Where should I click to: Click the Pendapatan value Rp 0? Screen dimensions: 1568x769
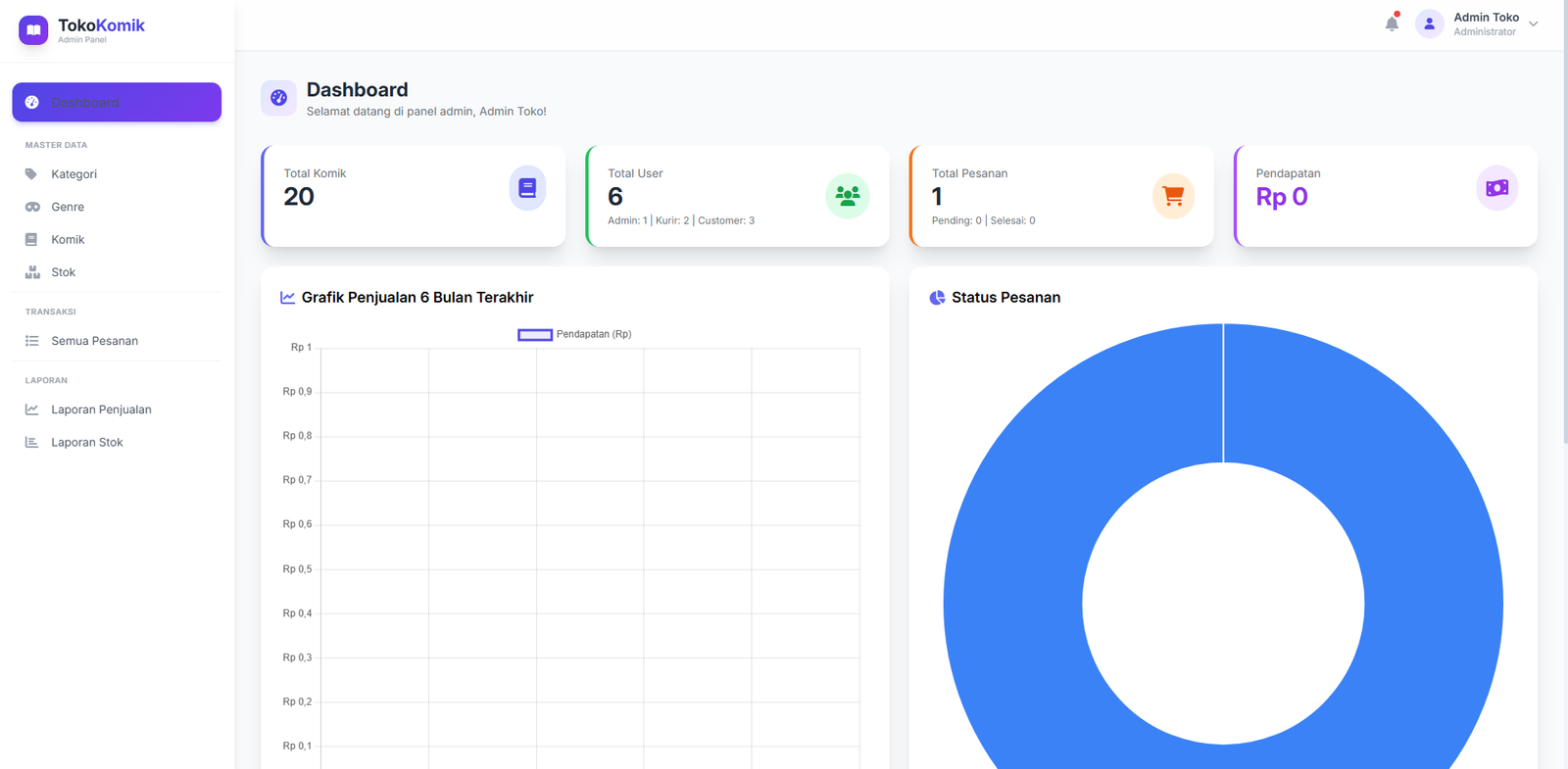(x=1282, y=197)
